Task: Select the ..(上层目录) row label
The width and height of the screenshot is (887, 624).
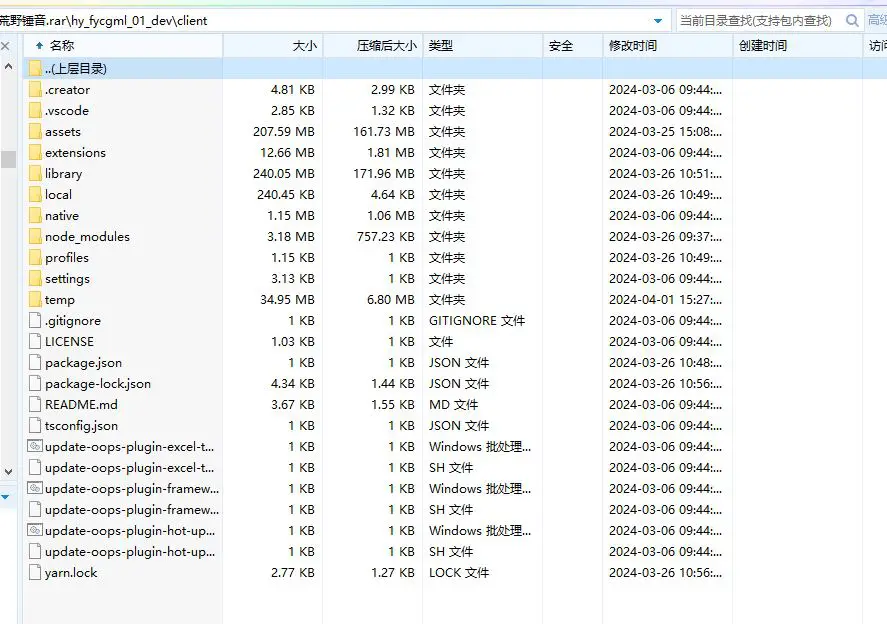Action: point(75,68)
